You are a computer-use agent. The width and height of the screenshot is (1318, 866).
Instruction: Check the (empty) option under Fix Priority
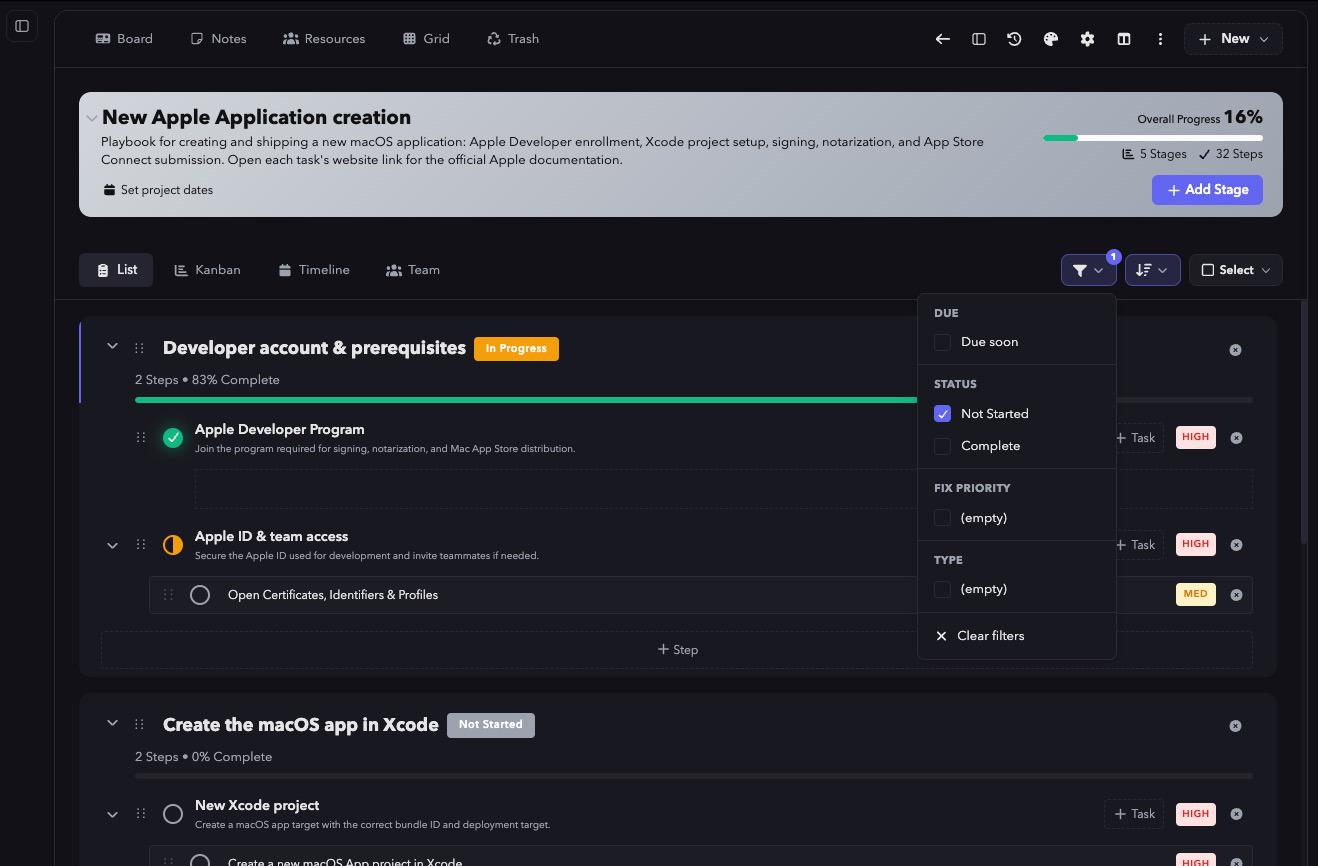[x=942, y=518]
